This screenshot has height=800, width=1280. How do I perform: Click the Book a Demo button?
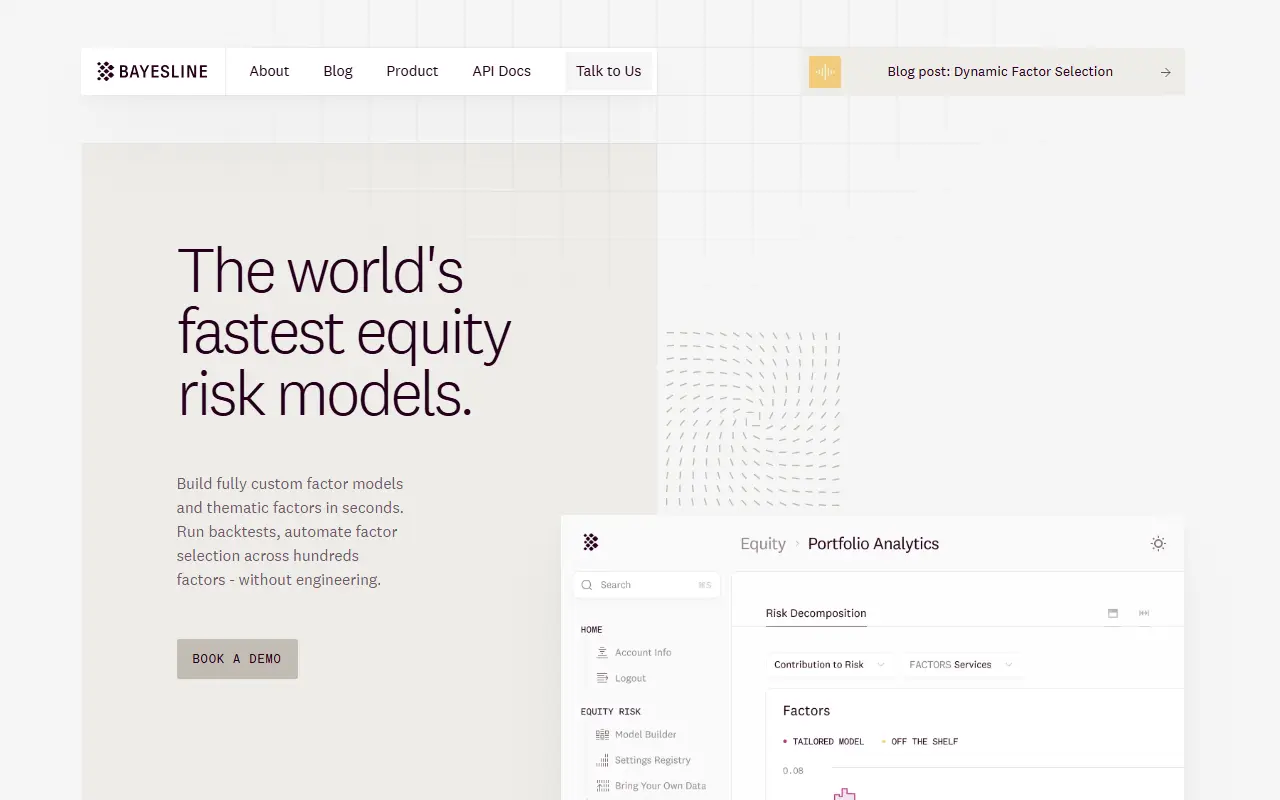pos(237,659)
